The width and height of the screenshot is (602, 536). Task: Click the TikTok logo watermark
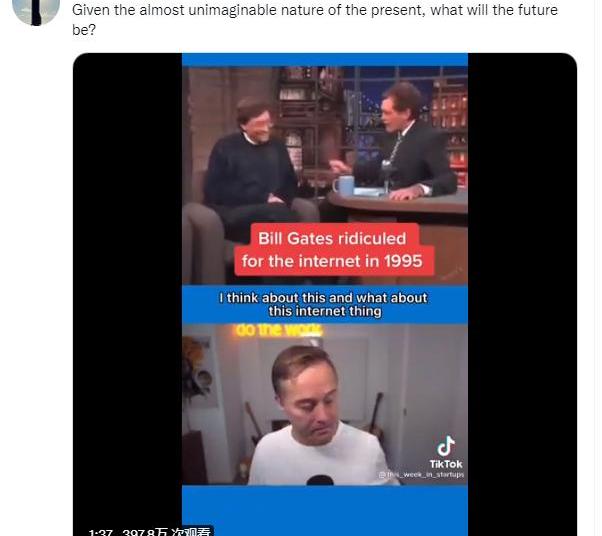(446, 452)
